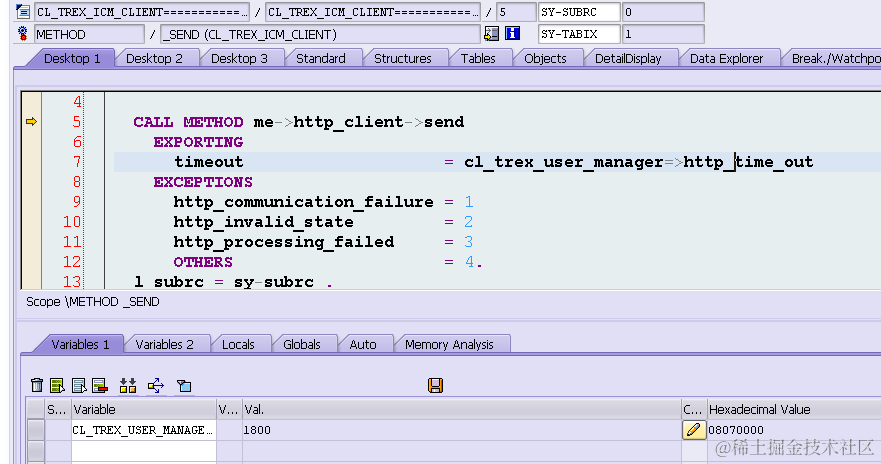
Task: Click the yellow current-line arrow at line 5
Action: click(31, 121)
